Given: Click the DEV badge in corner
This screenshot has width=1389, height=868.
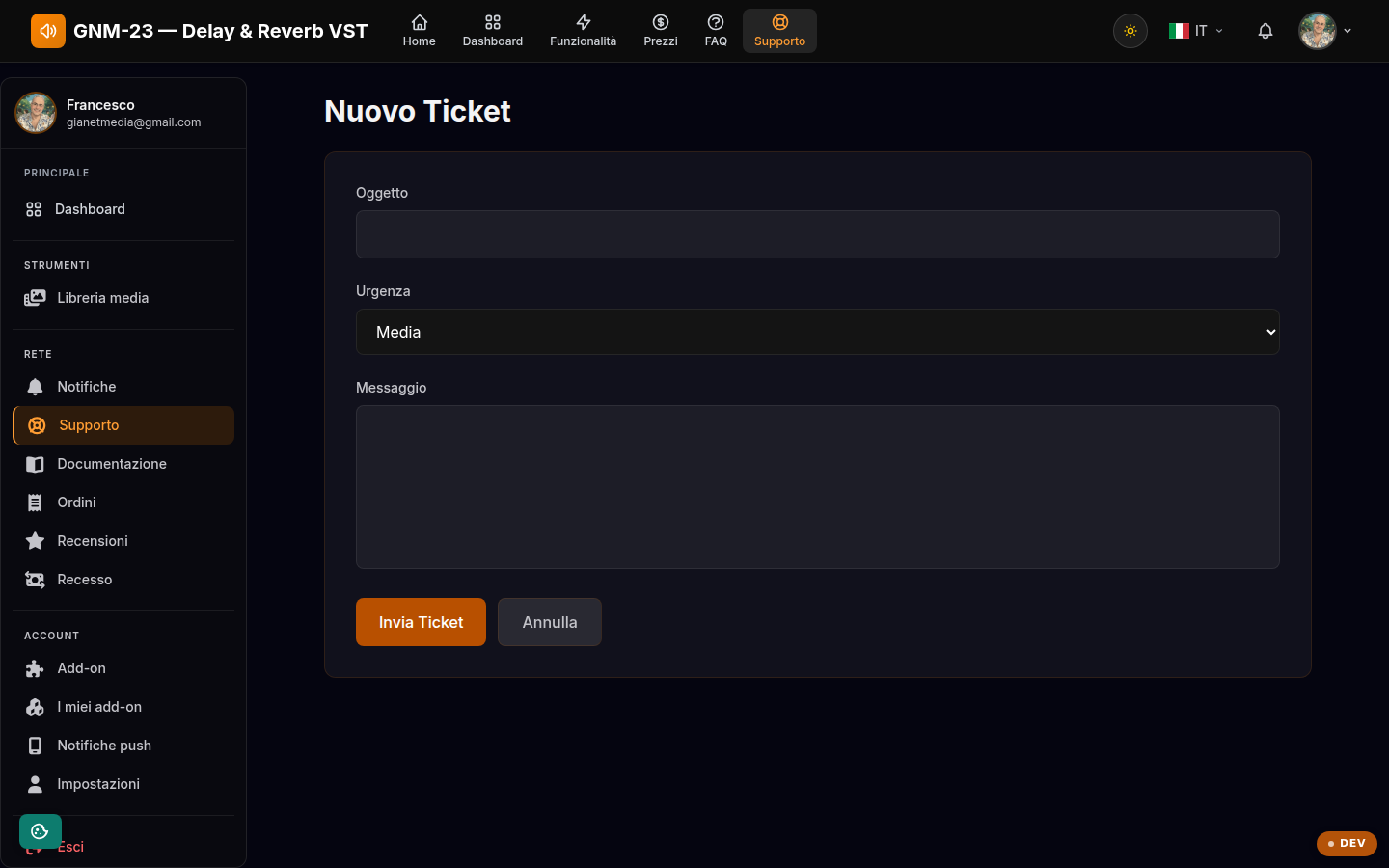Looking at the screenshot, I should (1347, 843).
